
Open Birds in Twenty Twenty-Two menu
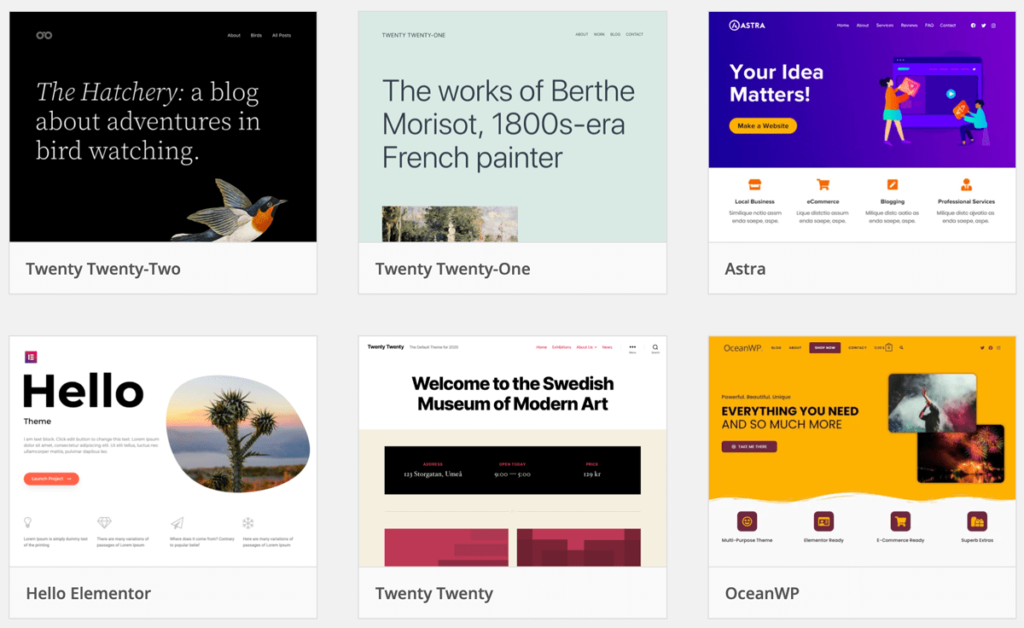coord(256,35)
